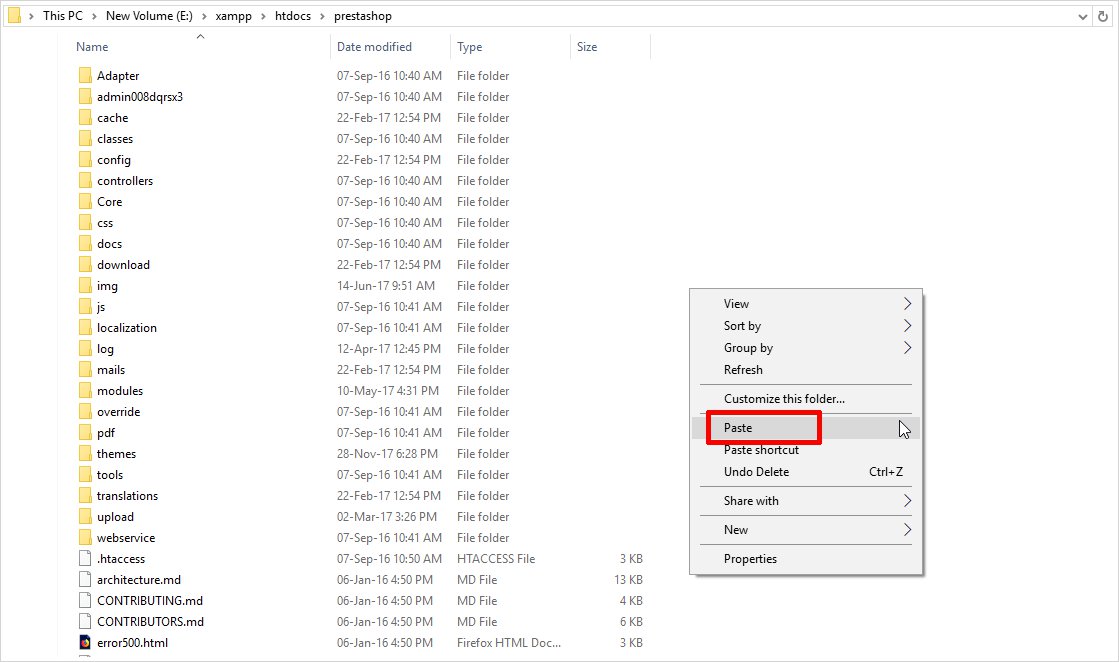Select the tools folder name

(x=110, y=475)
